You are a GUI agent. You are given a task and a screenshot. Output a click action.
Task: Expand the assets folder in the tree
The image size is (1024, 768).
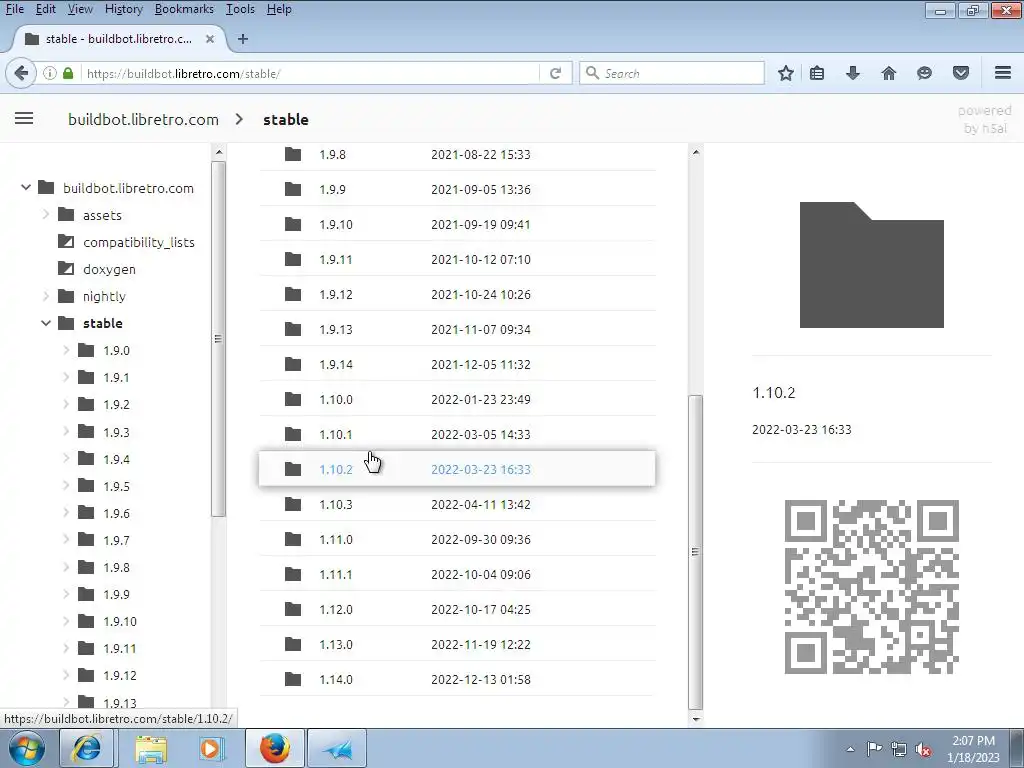(x=46, y=214)
